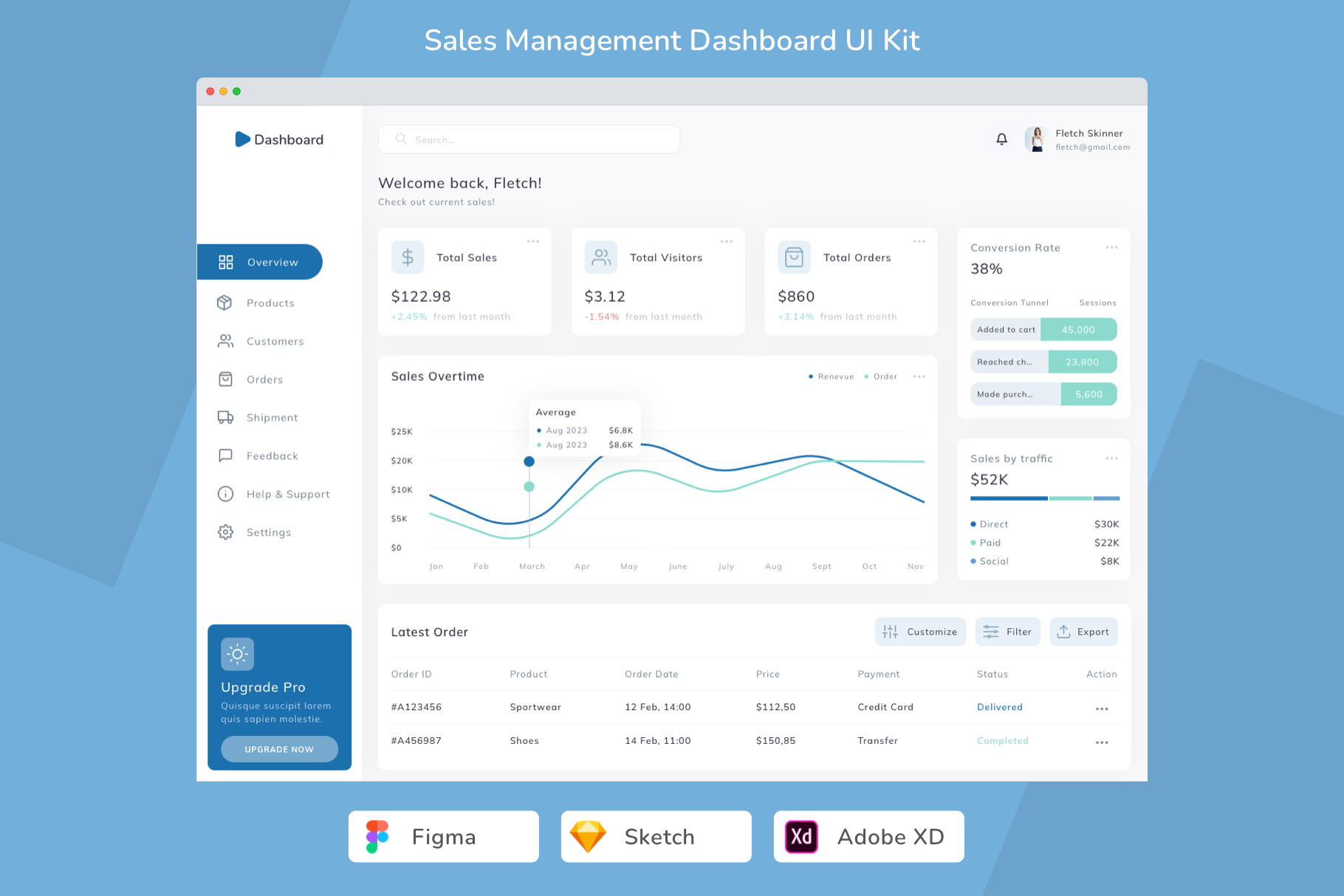The width and height of the screenshot is (1344, 896).
Task: Click the Export button
Action: 1083,632
